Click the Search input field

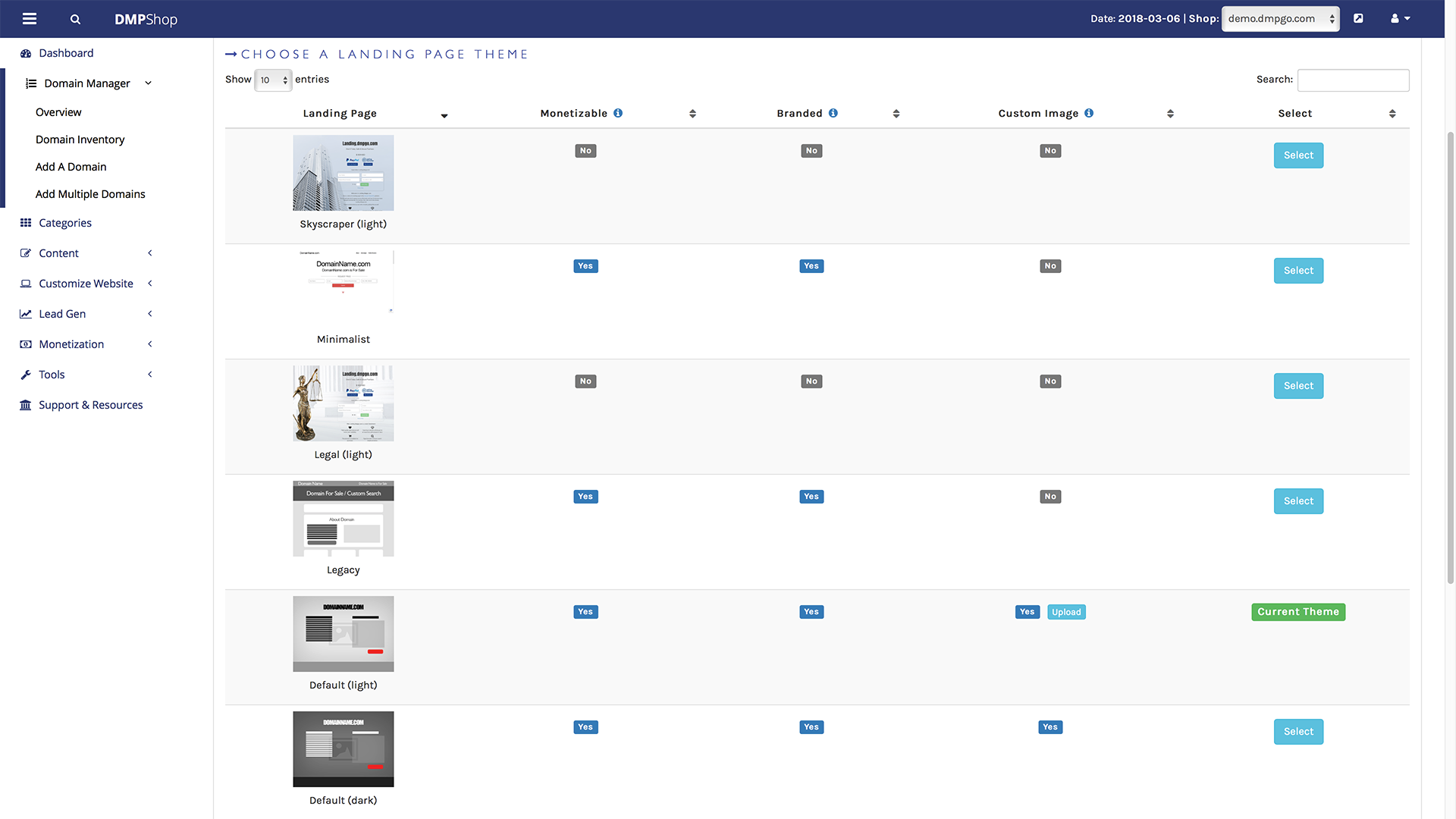(x=1353, y=80)
